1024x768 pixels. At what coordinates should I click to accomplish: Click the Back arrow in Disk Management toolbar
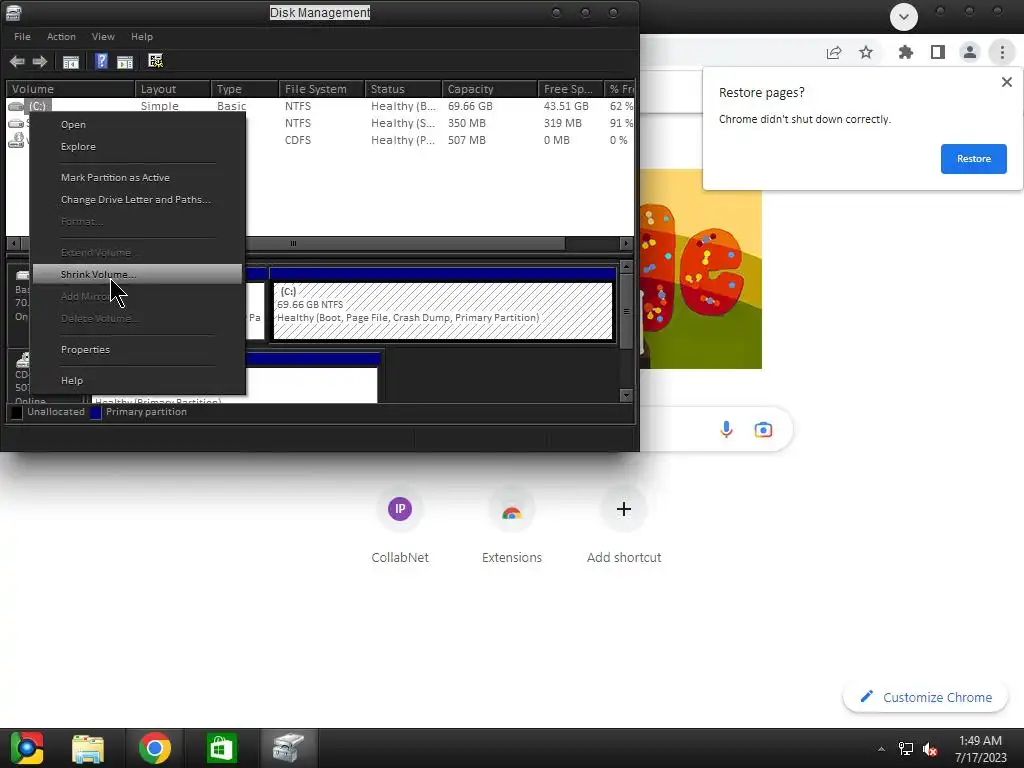tap(17, 61)
